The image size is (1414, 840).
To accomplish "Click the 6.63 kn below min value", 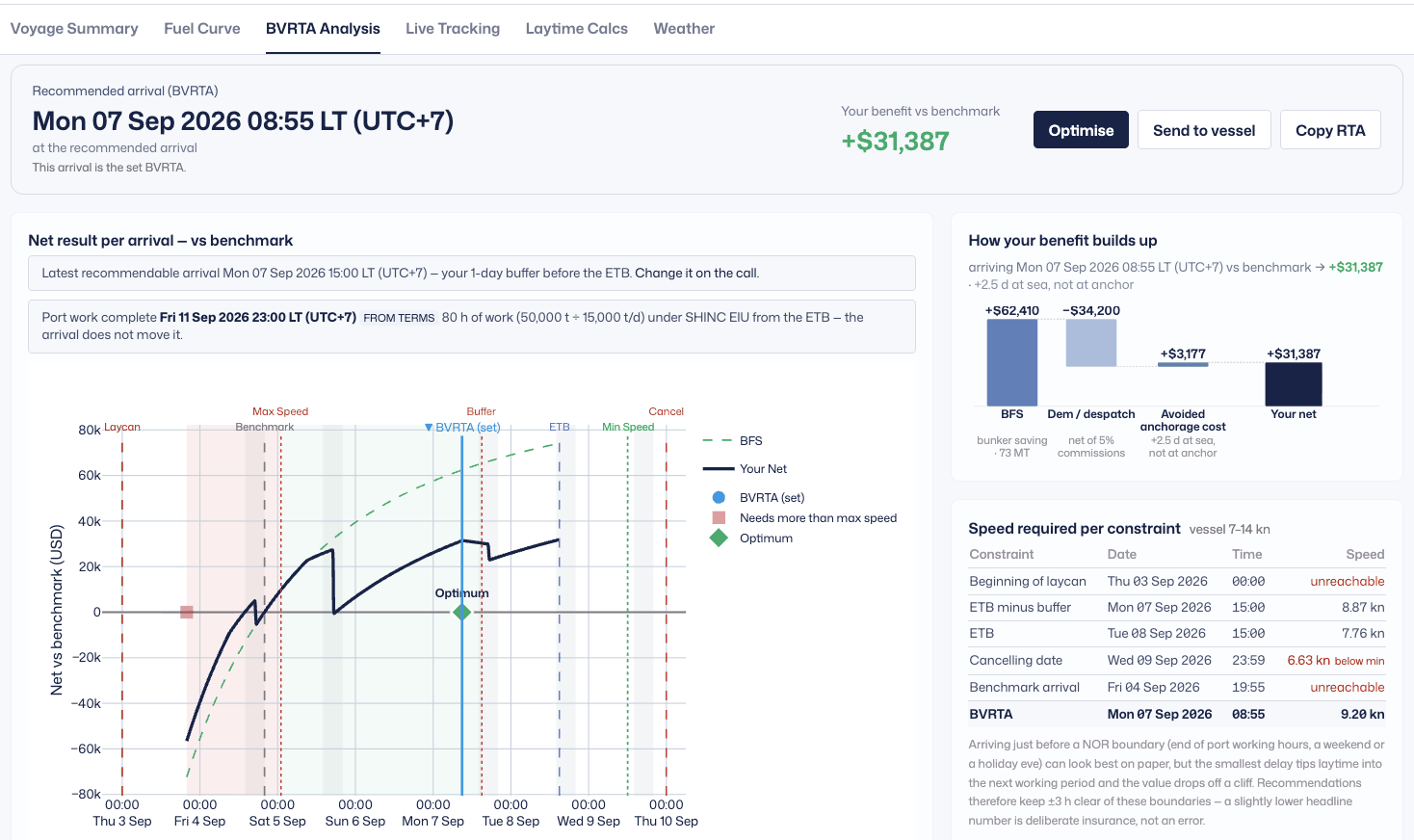I will pos(1336,661).
